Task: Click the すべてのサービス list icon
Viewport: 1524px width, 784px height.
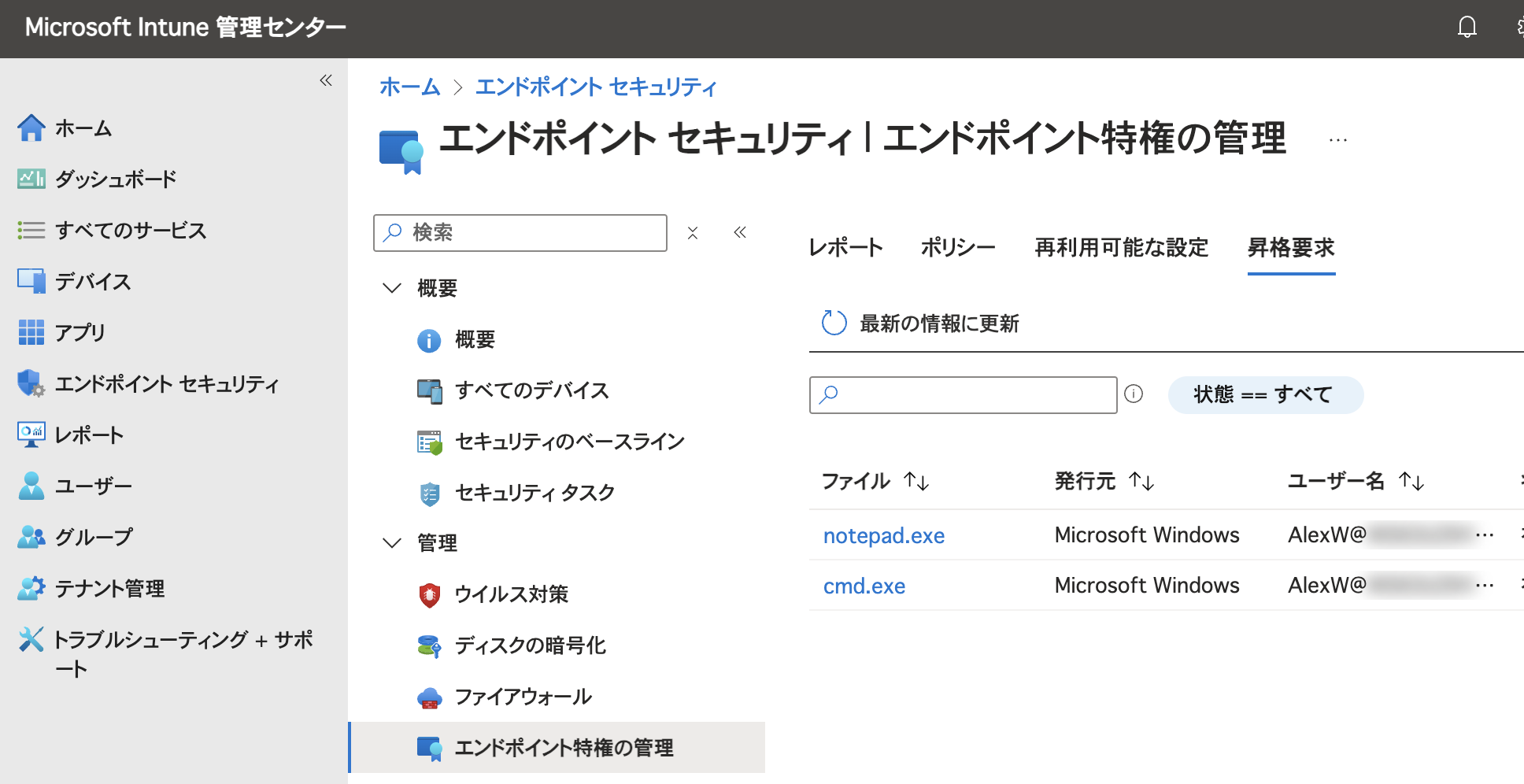Action: (31, 230)
